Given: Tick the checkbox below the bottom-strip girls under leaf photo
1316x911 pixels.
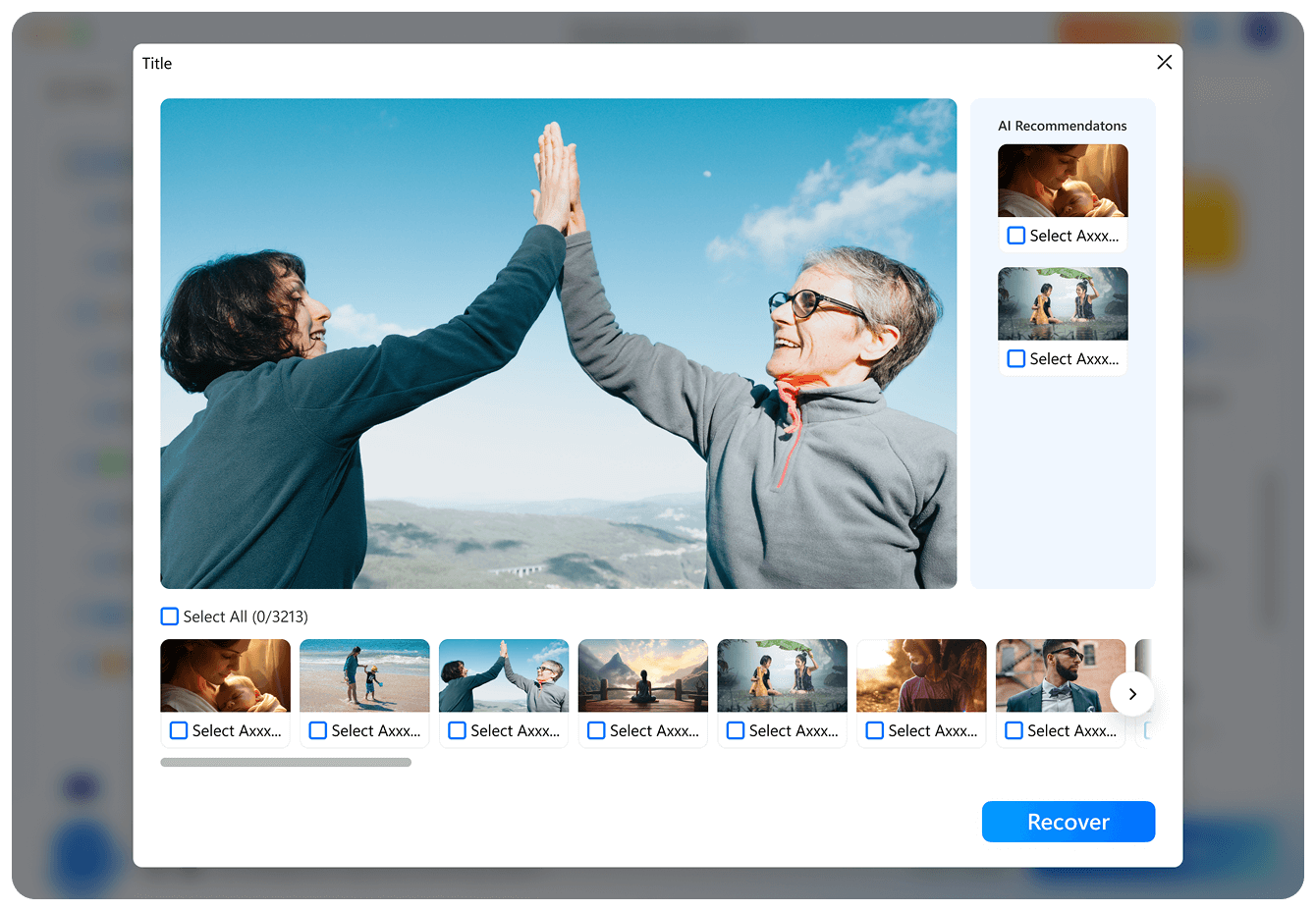Looking at the screenshot, I should click(x=736, y=730).
